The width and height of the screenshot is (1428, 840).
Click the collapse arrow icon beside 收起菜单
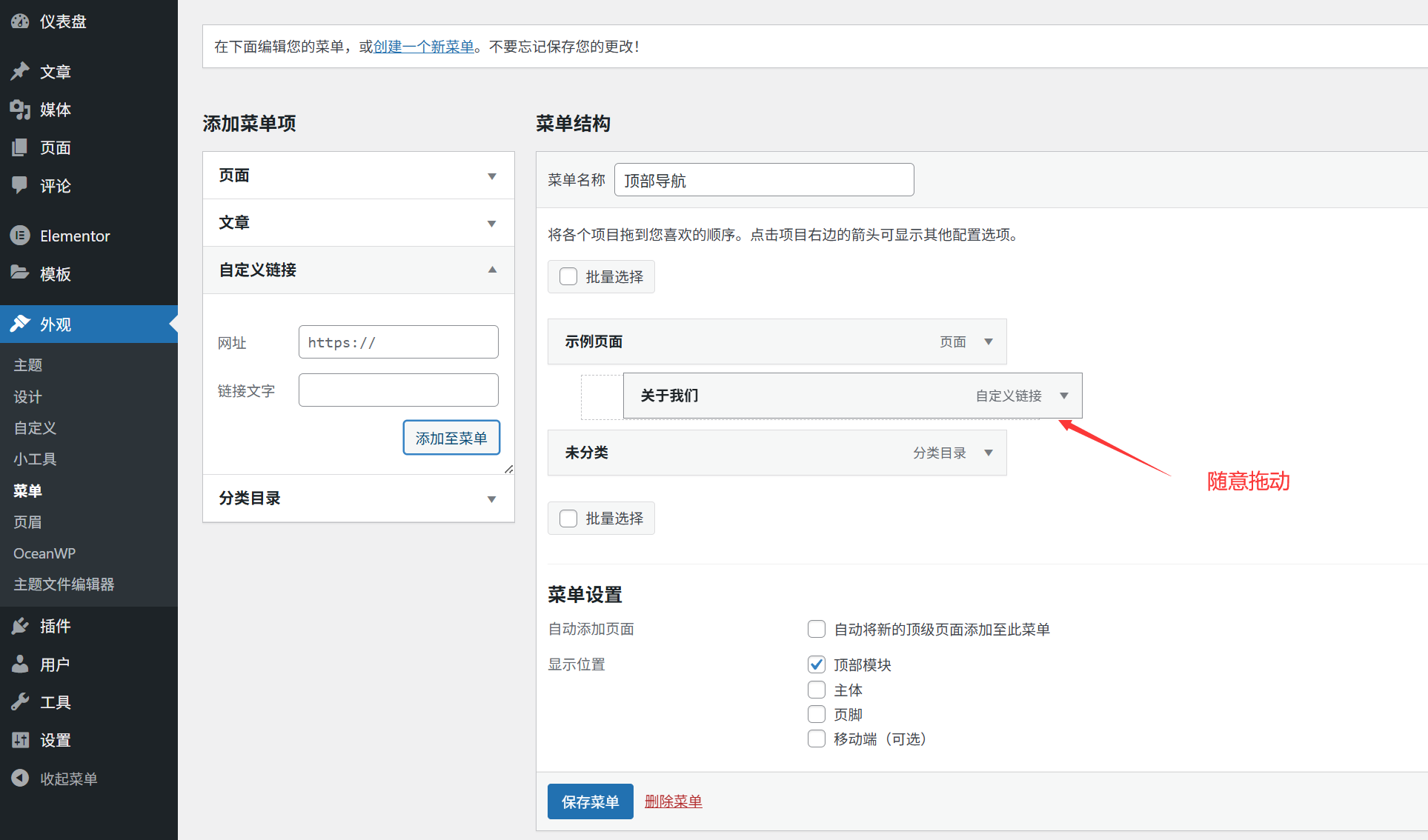[x=20, y=778]
